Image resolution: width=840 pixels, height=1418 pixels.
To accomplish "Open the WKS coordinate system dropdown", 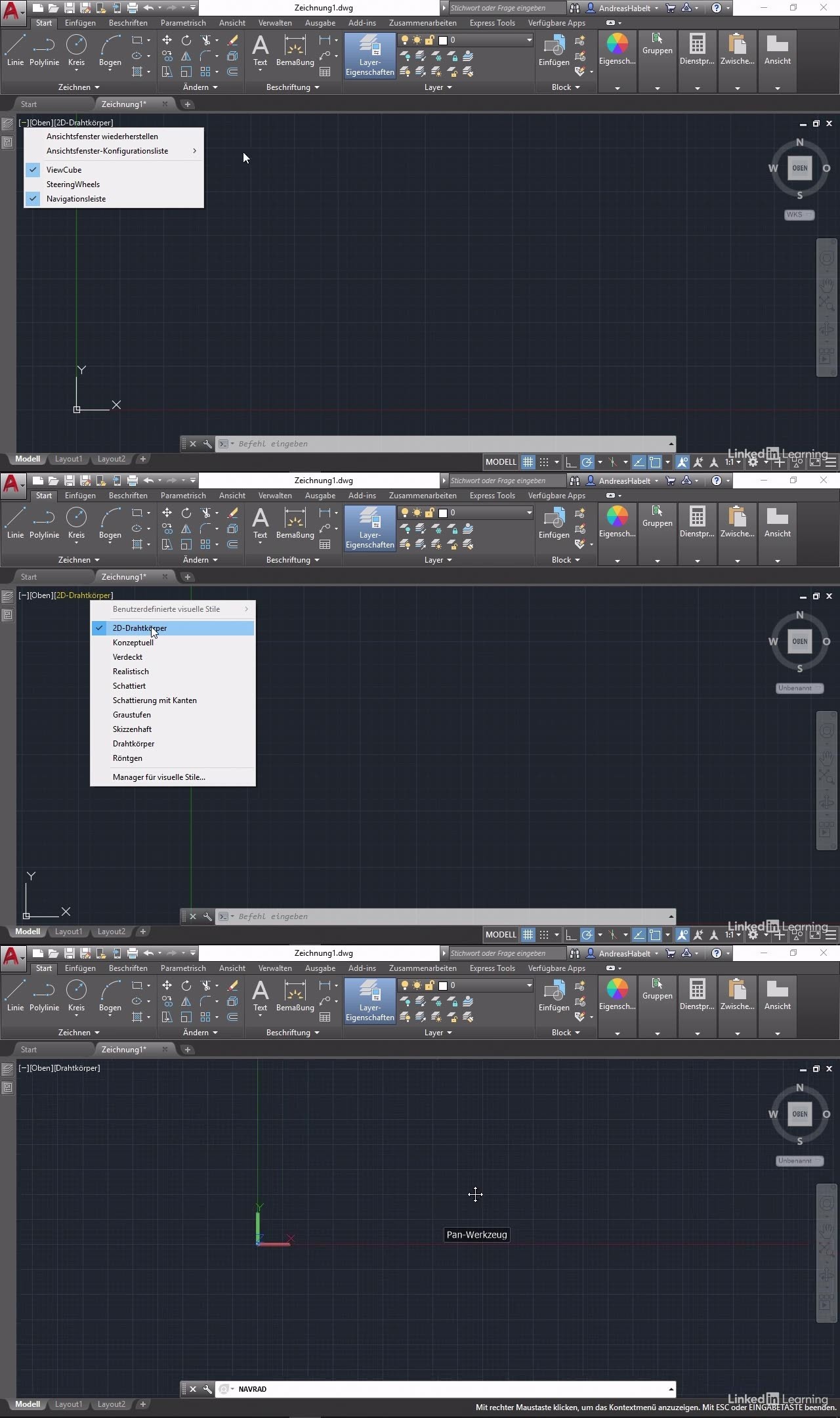I will click(x=799, y=215).
